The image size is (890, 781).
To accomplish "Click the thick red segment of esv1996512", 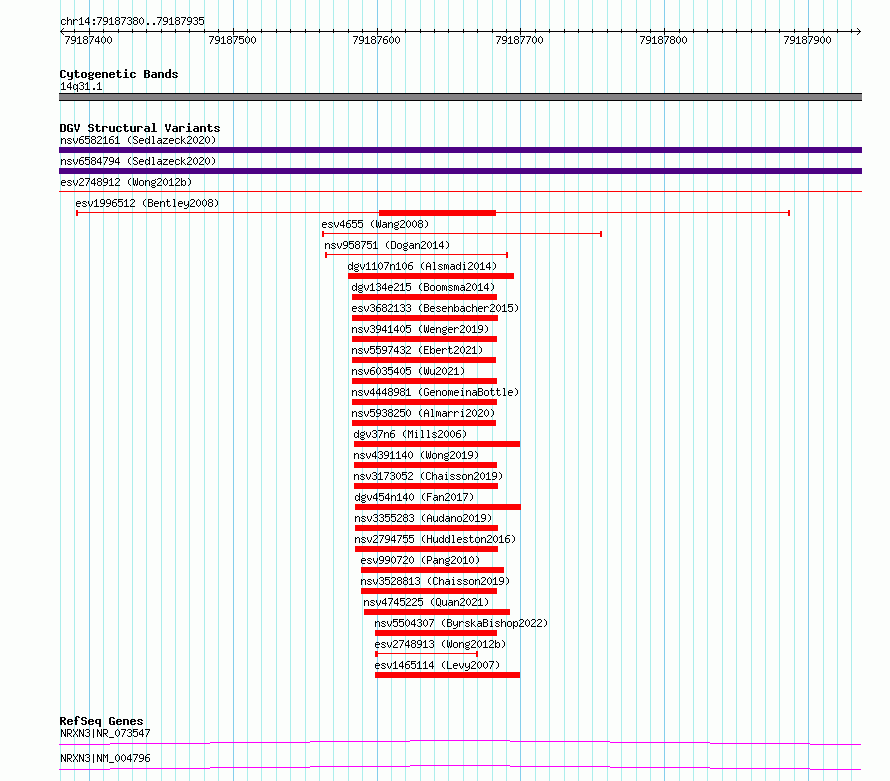I will pyautogui.click(x=437, y=213).
